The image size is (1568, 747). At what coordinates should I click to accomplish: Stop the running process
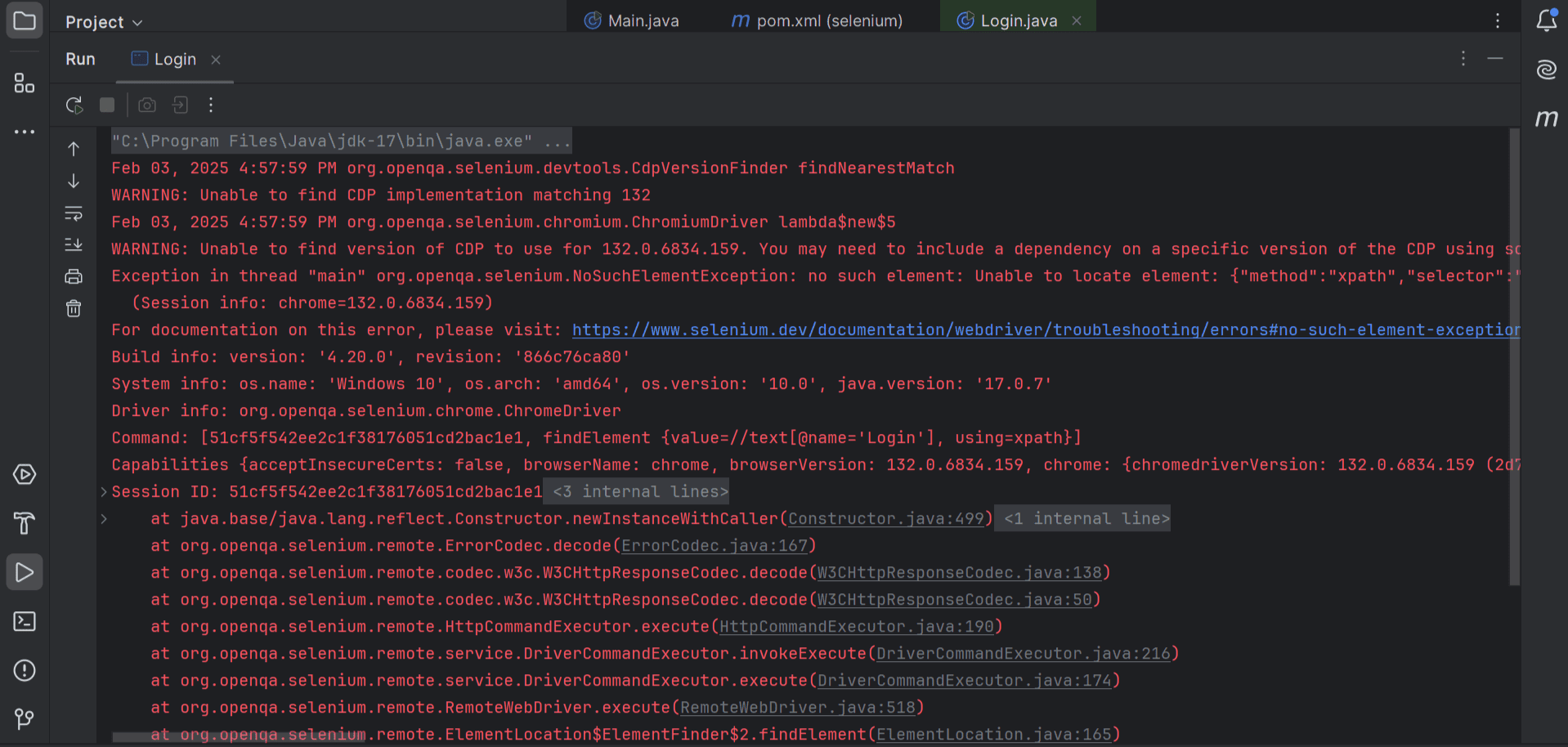[106, 105]
